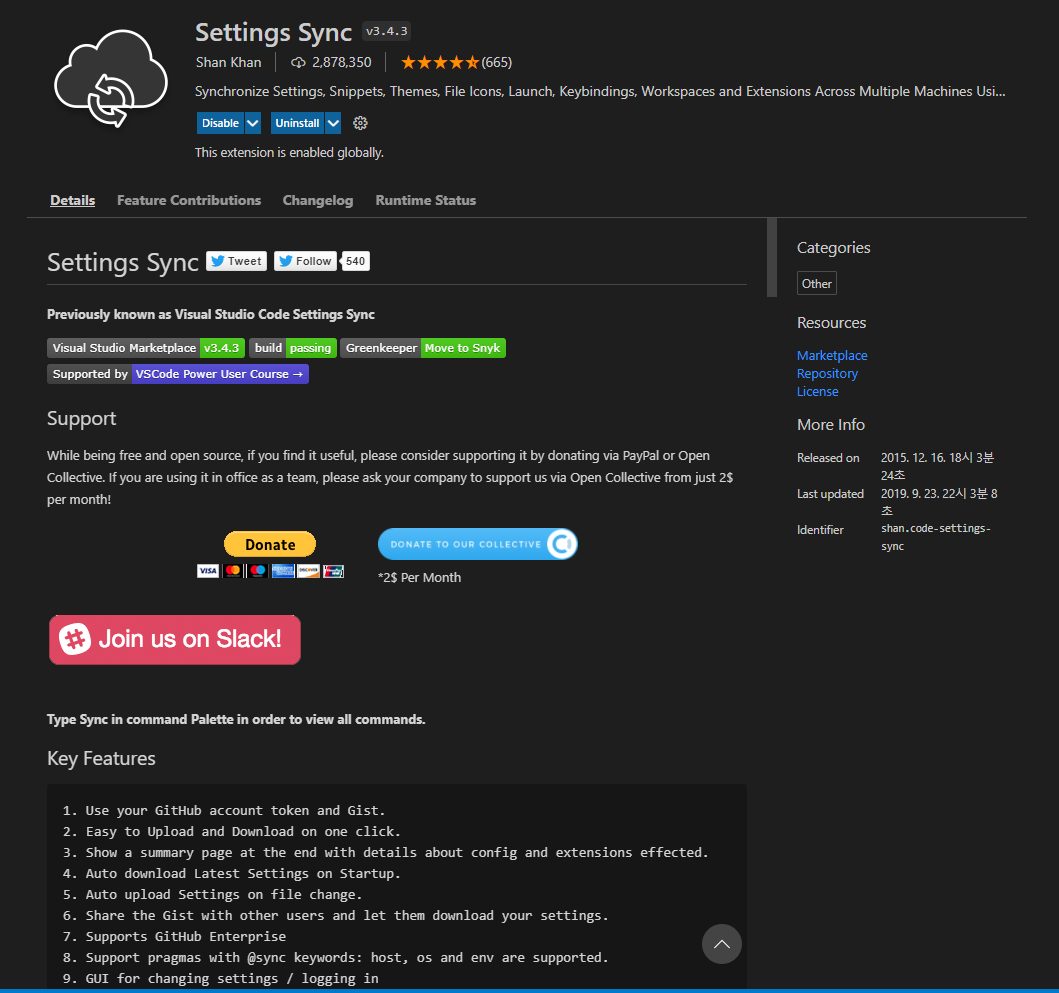
Task: Click the Disable button
Action: (x=220, y=123)
